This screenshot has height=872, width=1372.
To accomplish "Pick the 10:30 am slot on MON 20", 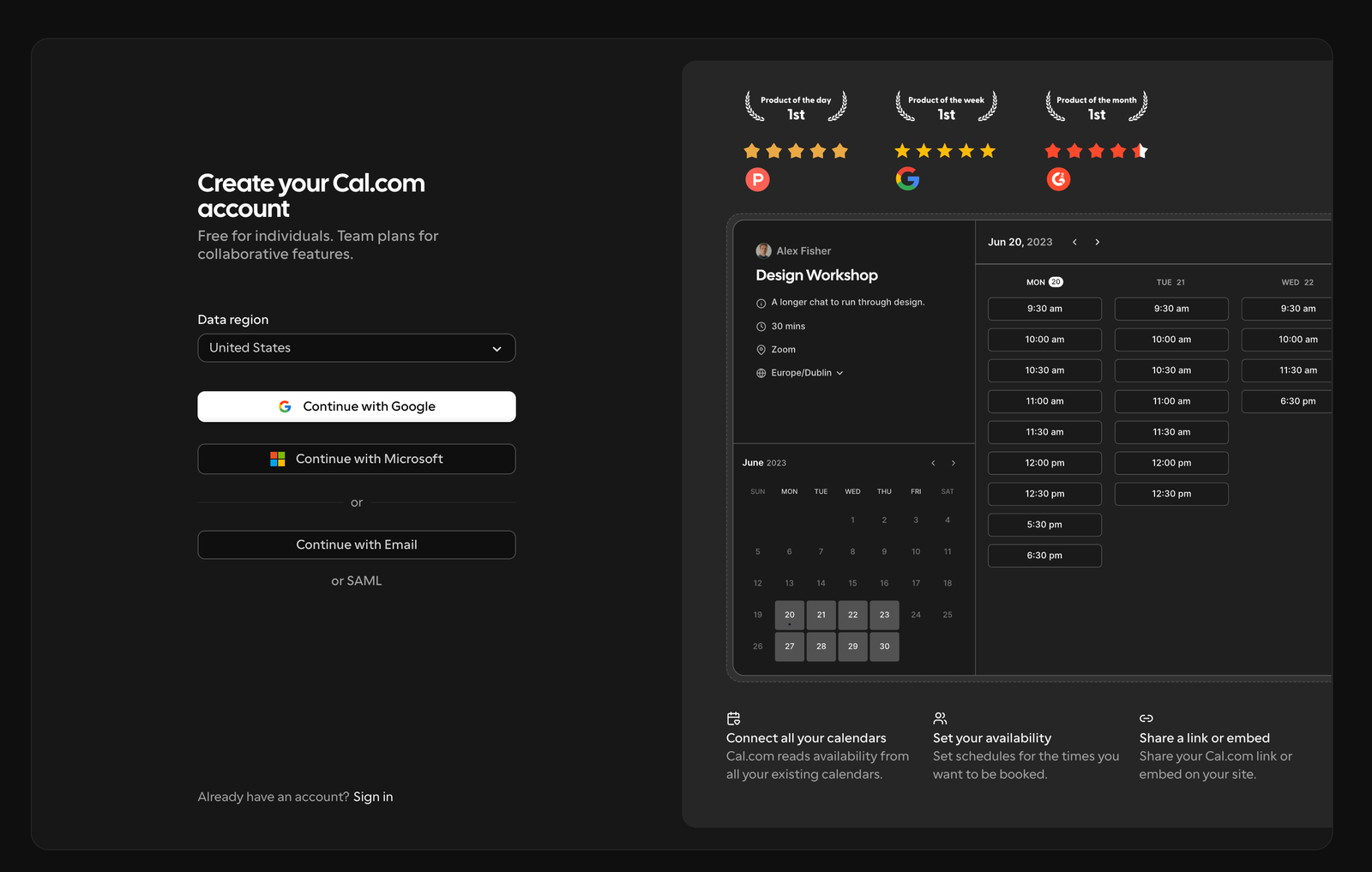I will 1044,370.
